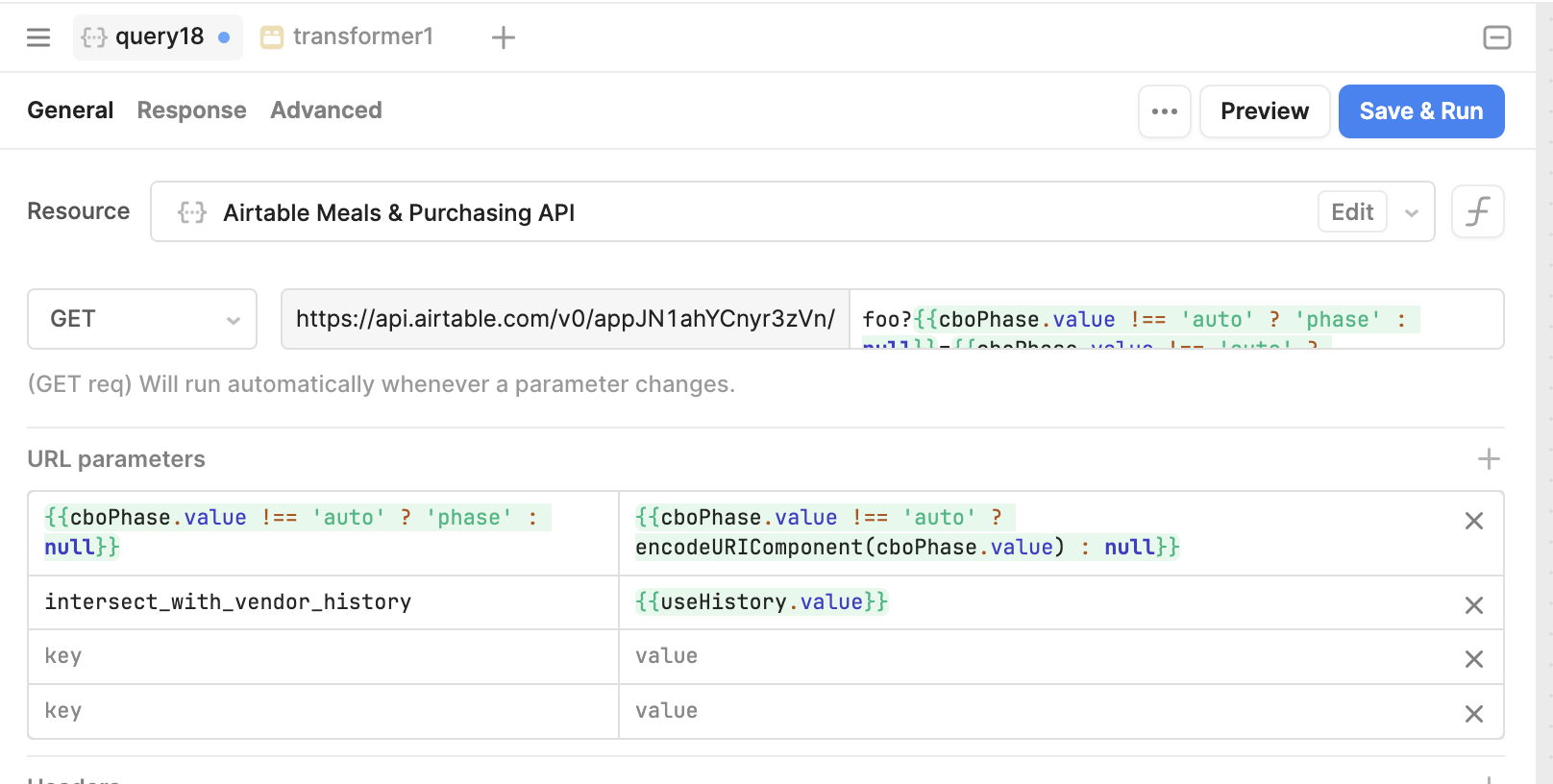Screen dimensions: 1553x784
Task: Click the URL path input starting with foo?
Action: point(1176,319)
